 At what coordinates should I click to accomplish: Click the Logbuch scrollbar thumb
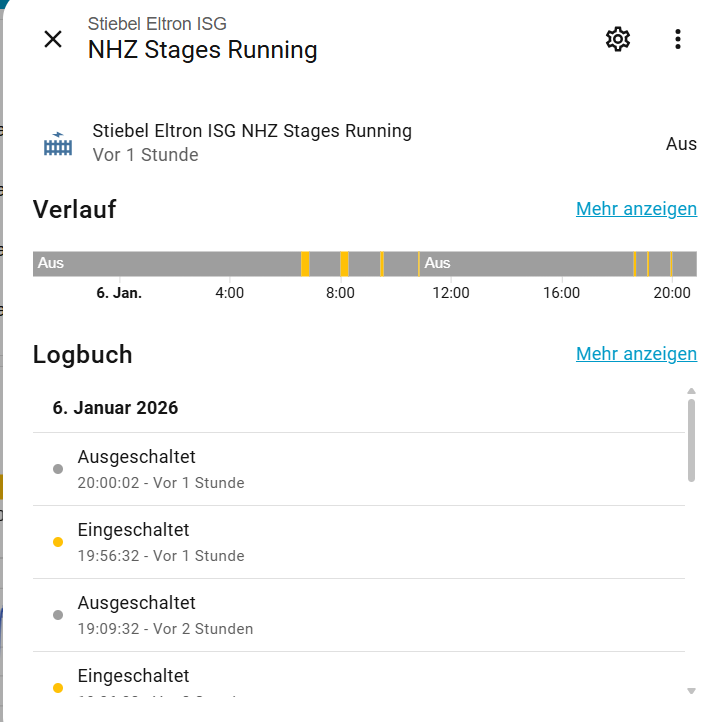pos(691,440)
